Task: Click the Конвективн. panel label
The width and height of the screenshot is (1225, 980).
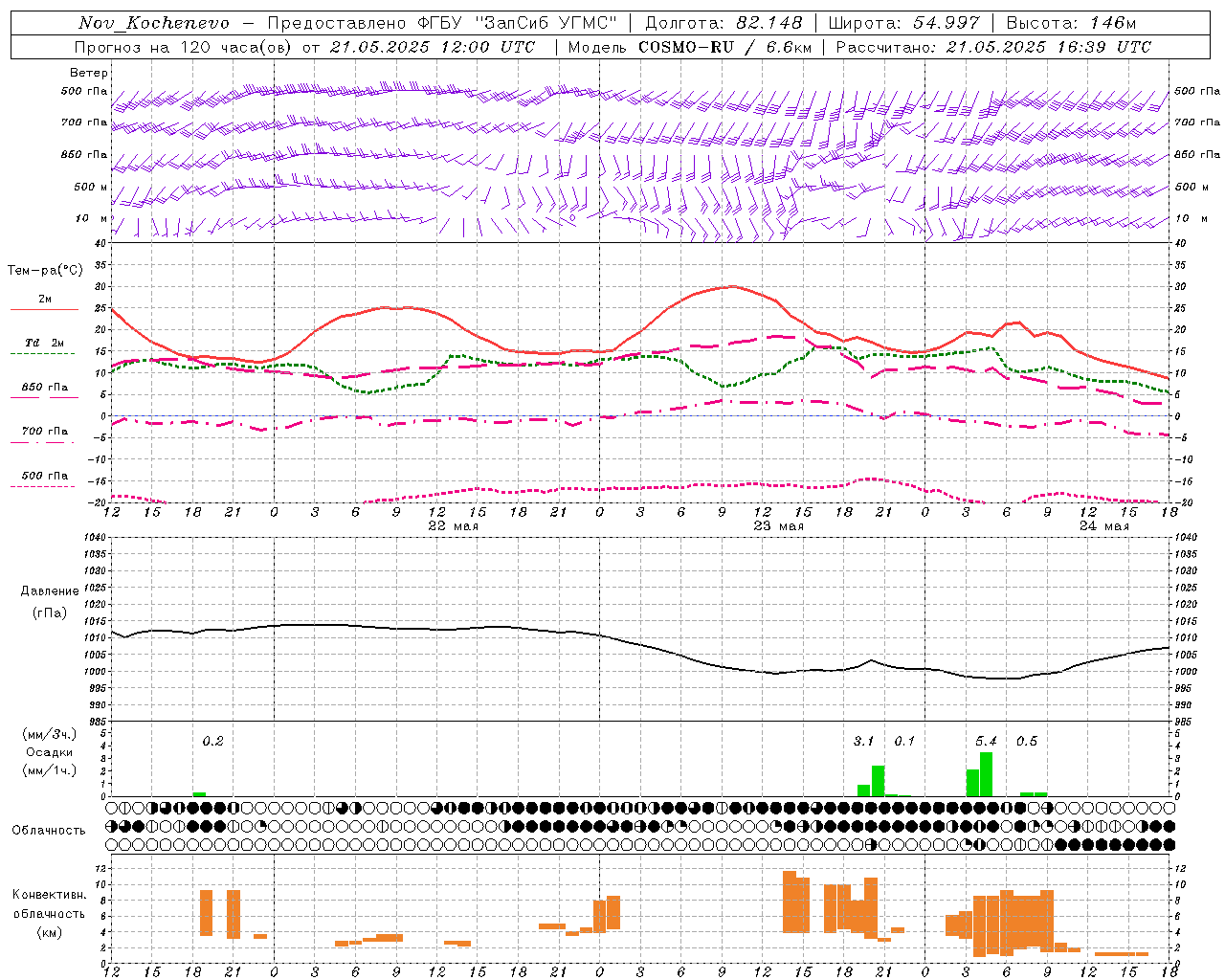Action: coord(50,895)
